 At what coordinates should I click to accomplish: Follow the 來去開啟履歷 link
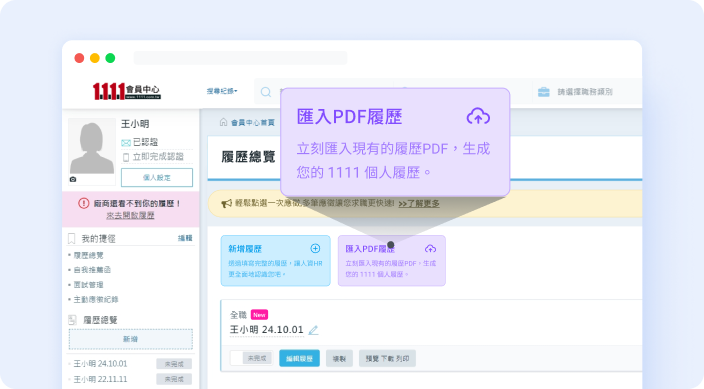(x=130, y=215)
